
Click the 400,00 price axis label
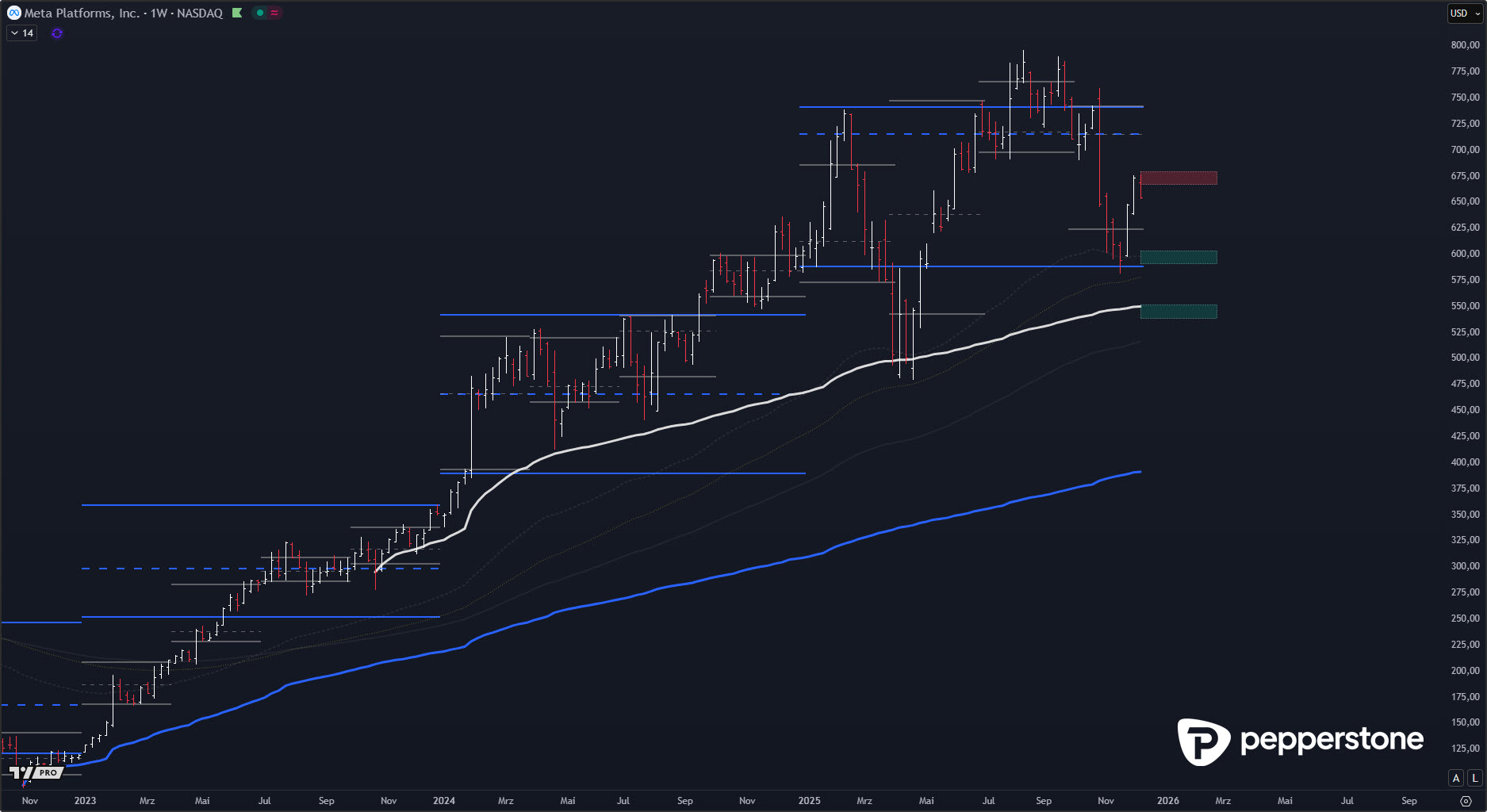(1466, 462)
